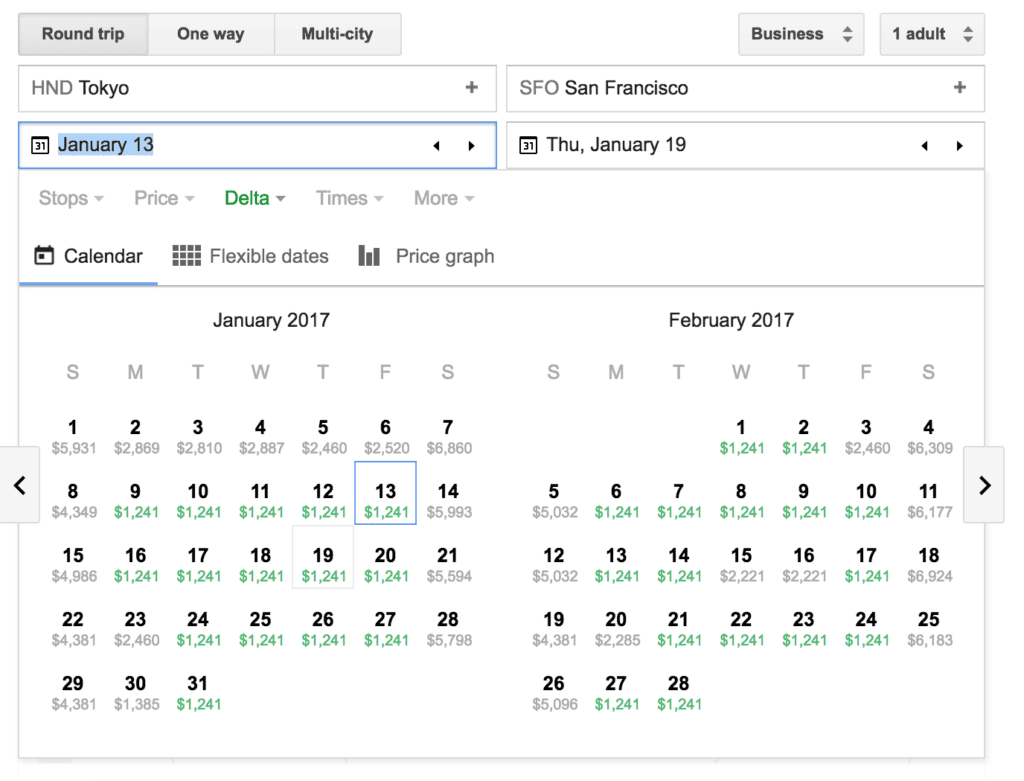Select January 7 priced $6,860
Screen dimensions: 1024x781
pos(448,436)
